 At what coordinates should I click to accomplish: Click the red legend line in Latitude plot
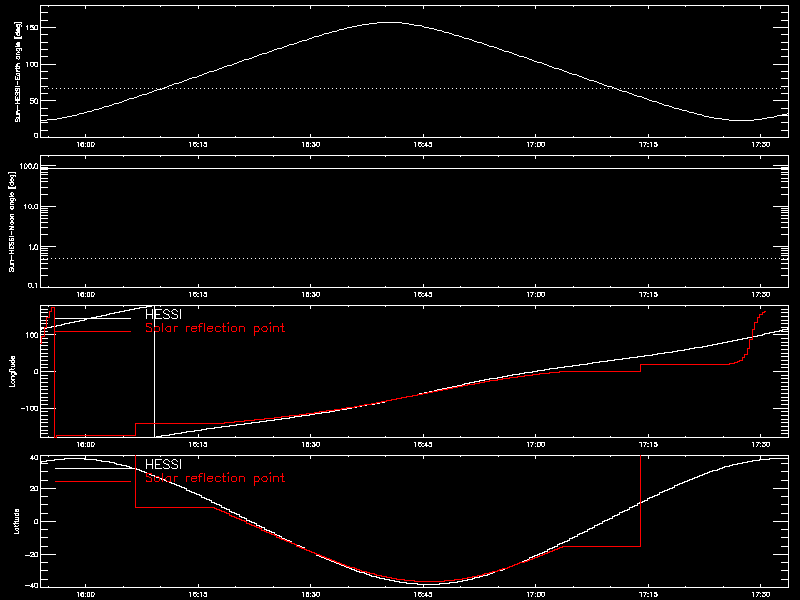pyautogui.click(x=93, y=482)
